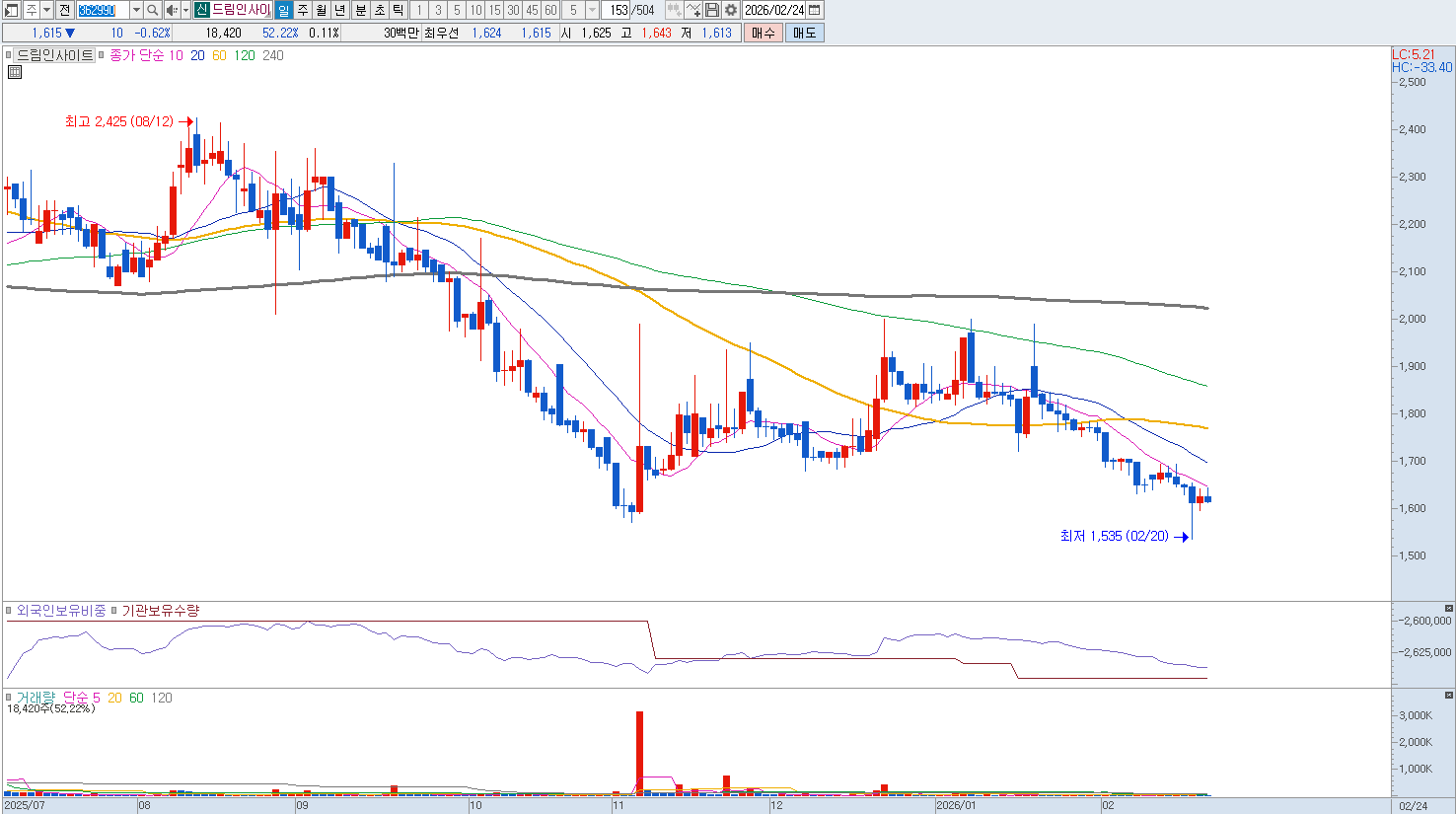Switch chart to 분 (minute) period

(x=360, y=10)
